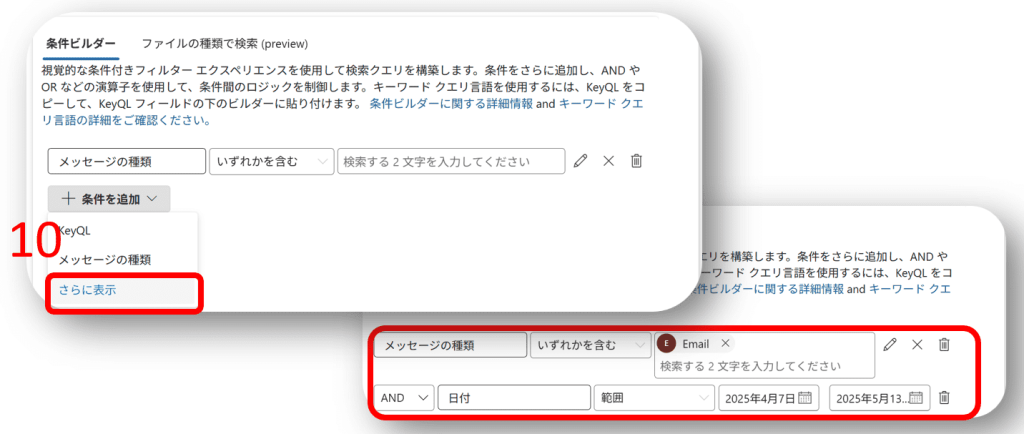Open the 条件ビルダーに関する詳細情報 link in the upper panel
The width and height of the screenshot is (1024, 434).
(x=451, y=103)
